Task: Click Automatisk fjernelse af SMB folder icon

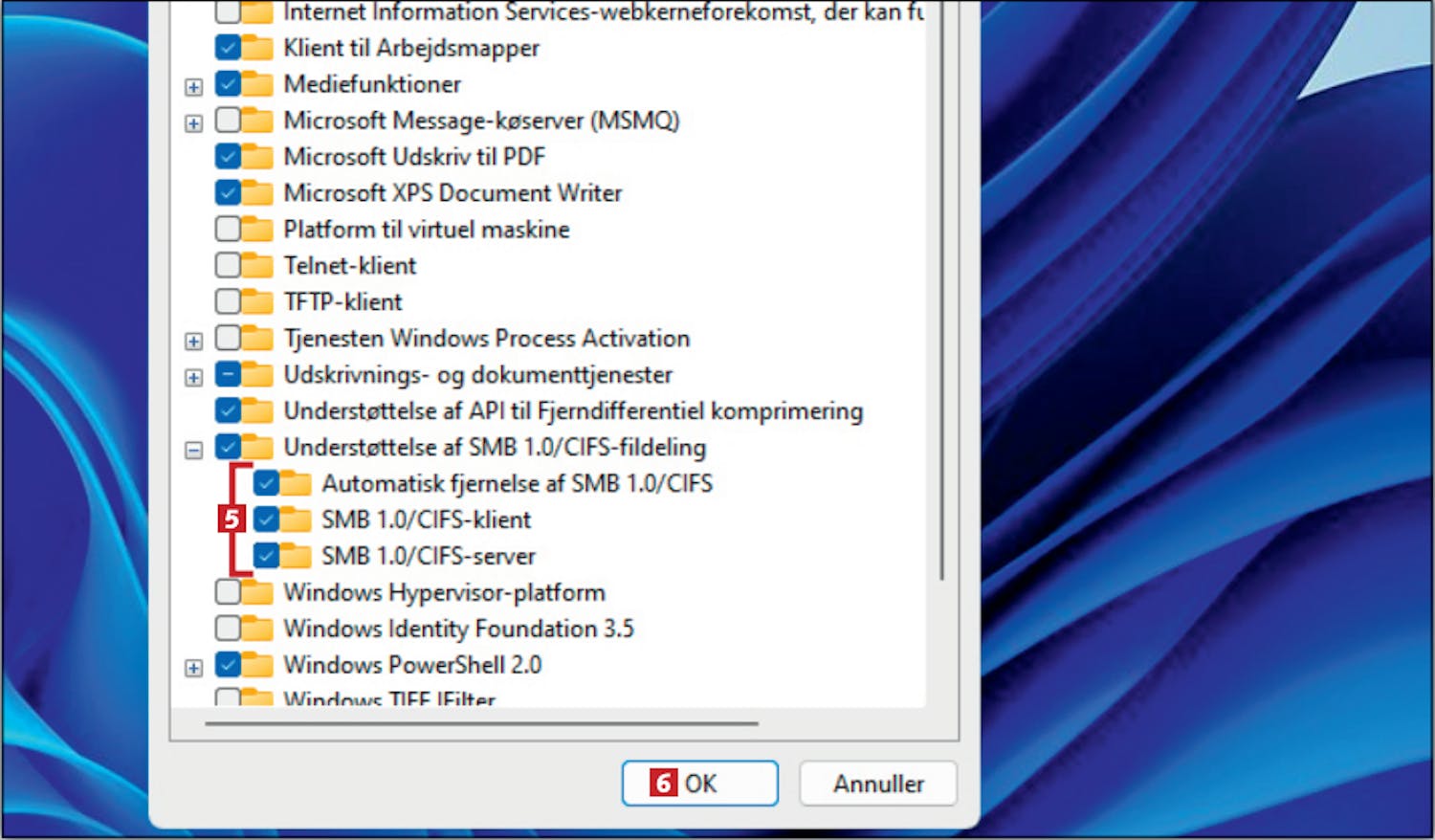Action: (x=296, y=483)
